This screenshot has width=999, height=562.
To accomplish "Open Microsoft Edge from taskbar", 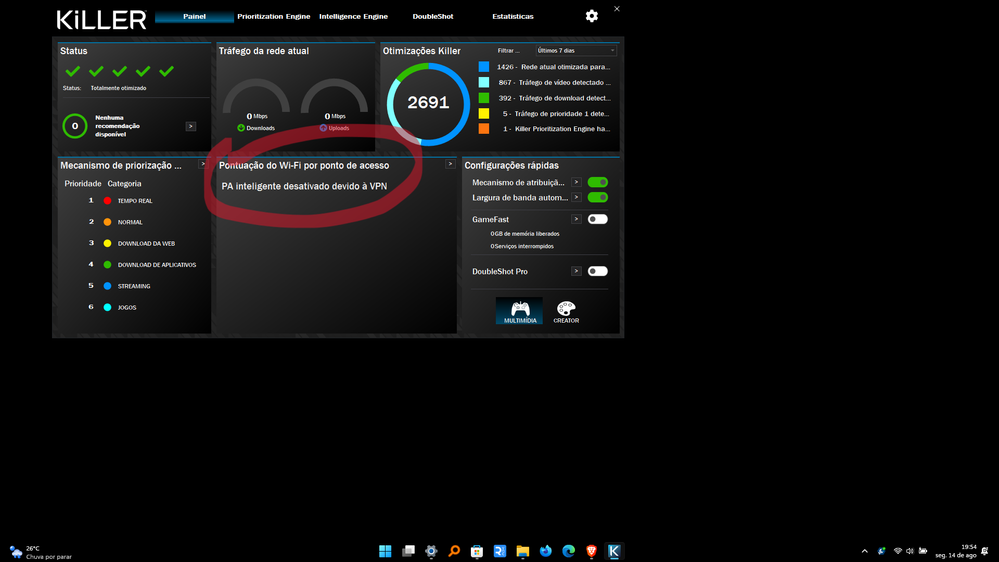I will coord(568,551).
